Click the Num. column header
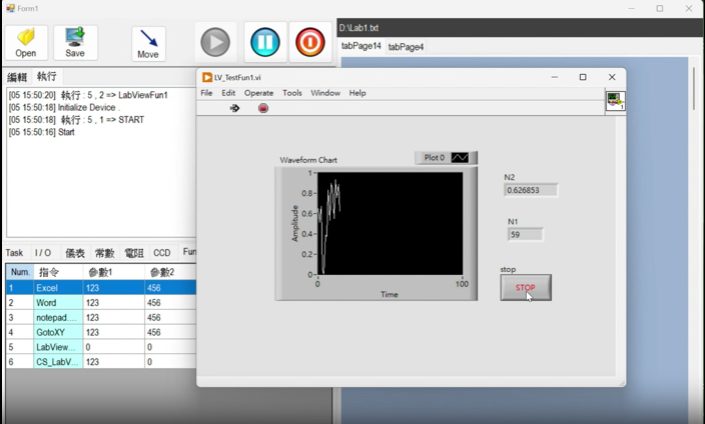Image resolution: width=705 pixels, height=424 pixels. (x=20, y=272)
